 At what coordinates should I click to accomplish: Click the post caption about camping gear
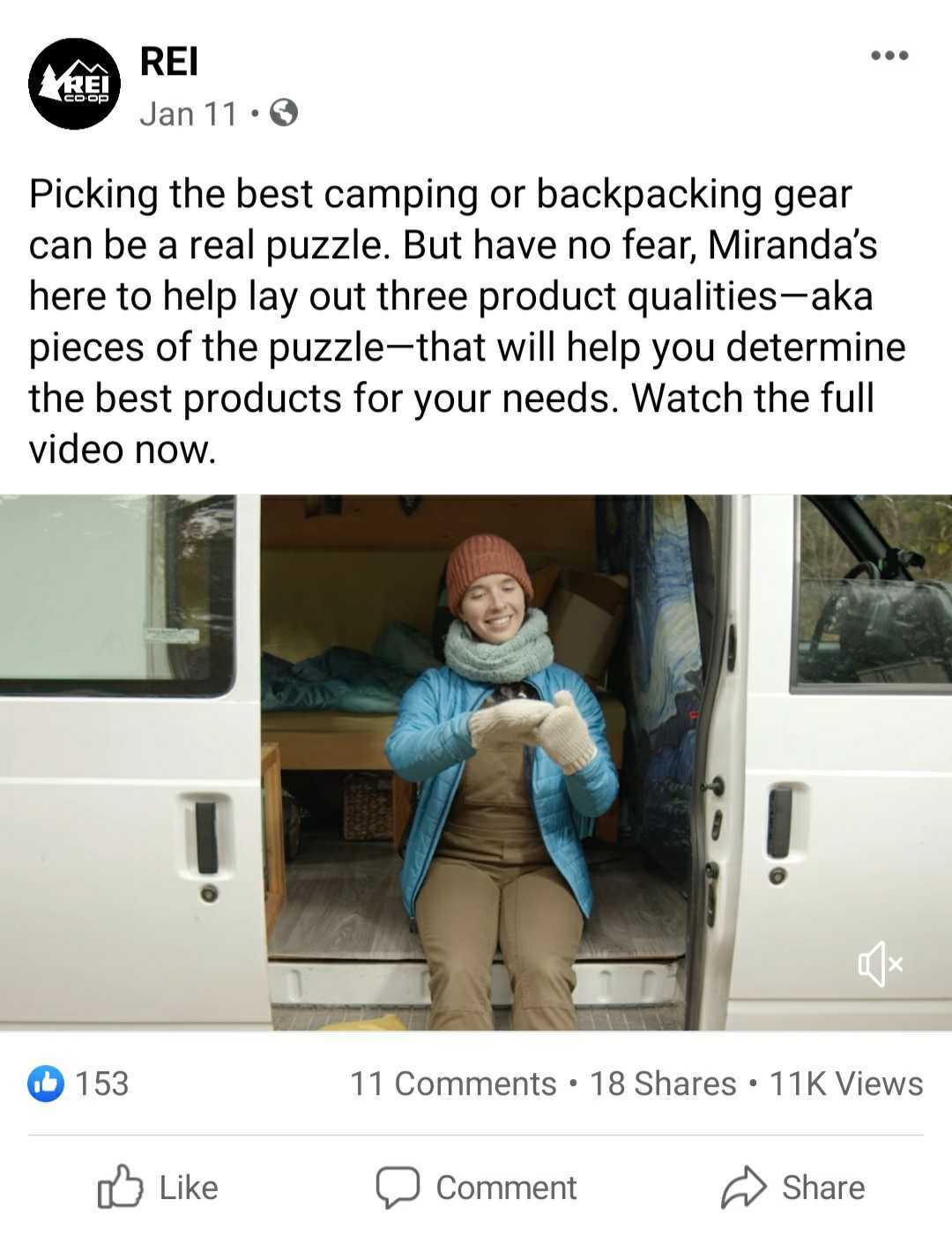(x=467, y=321)
